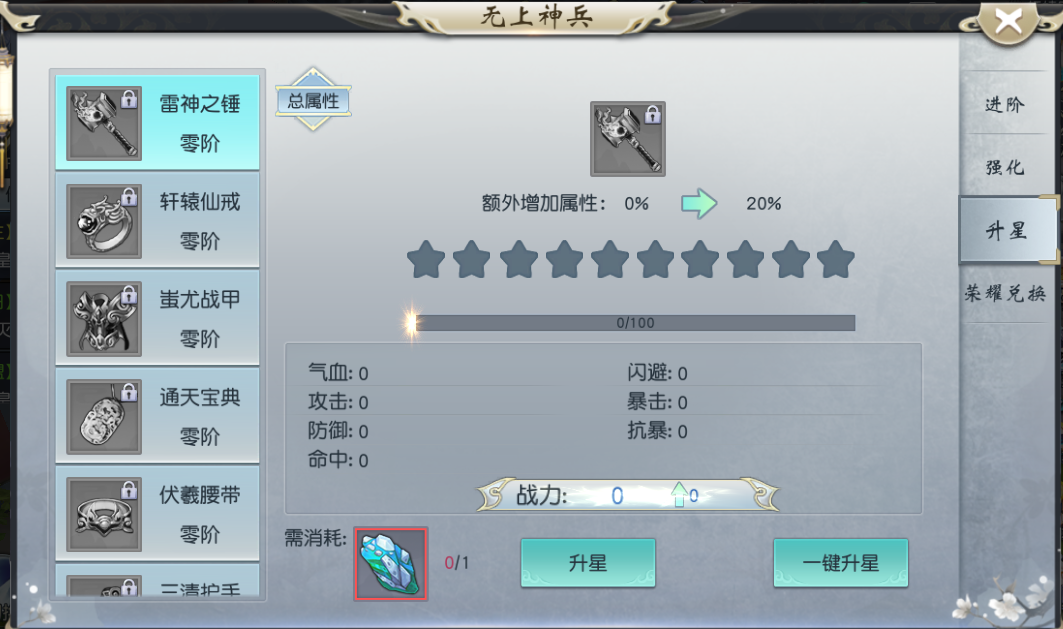Select the 轩辕仙戒 ring icon
Image resolution: width=1063 pixels, height=629 pixels.
(104, 221)
